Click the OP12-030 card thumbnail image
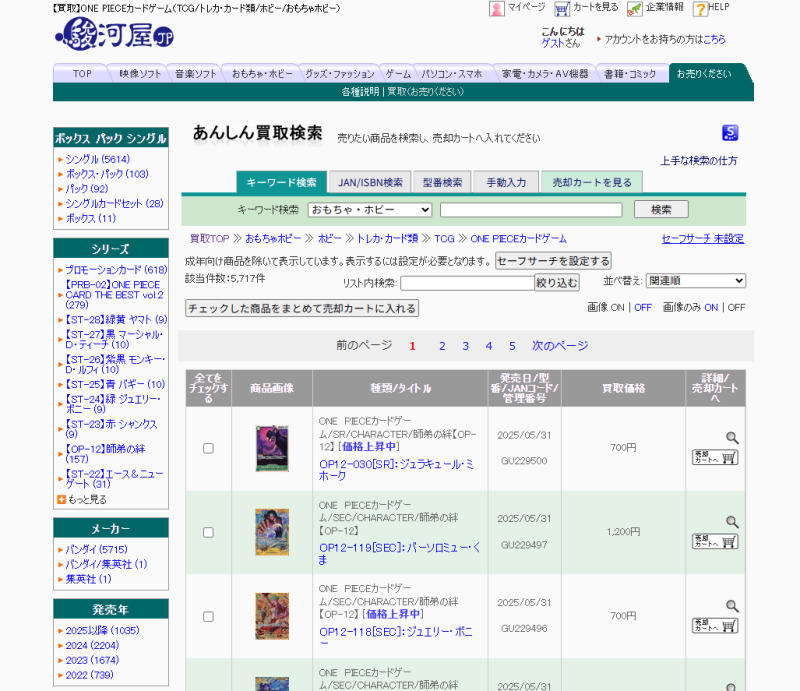This screenshot has height=691, width=800. [271, 448]
